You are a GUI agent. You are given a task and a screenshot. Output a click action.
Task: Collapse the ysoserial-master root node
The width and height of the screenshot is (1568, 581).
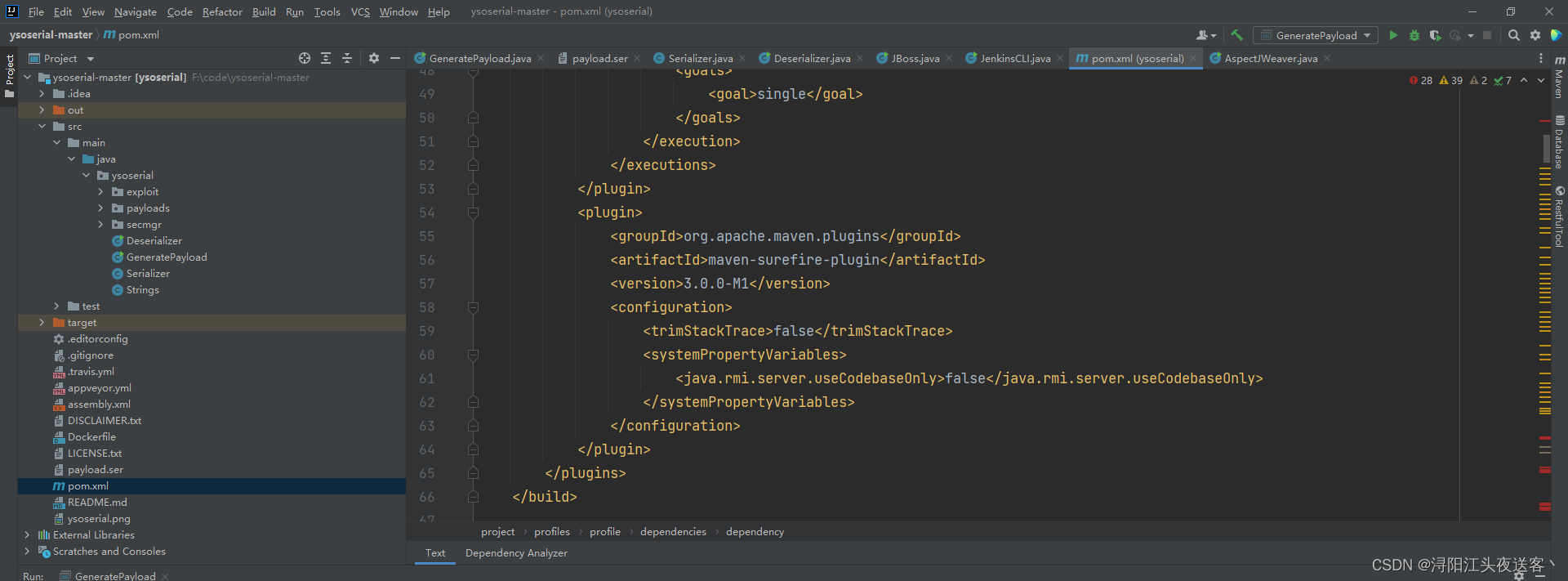(x=27, y=78)
